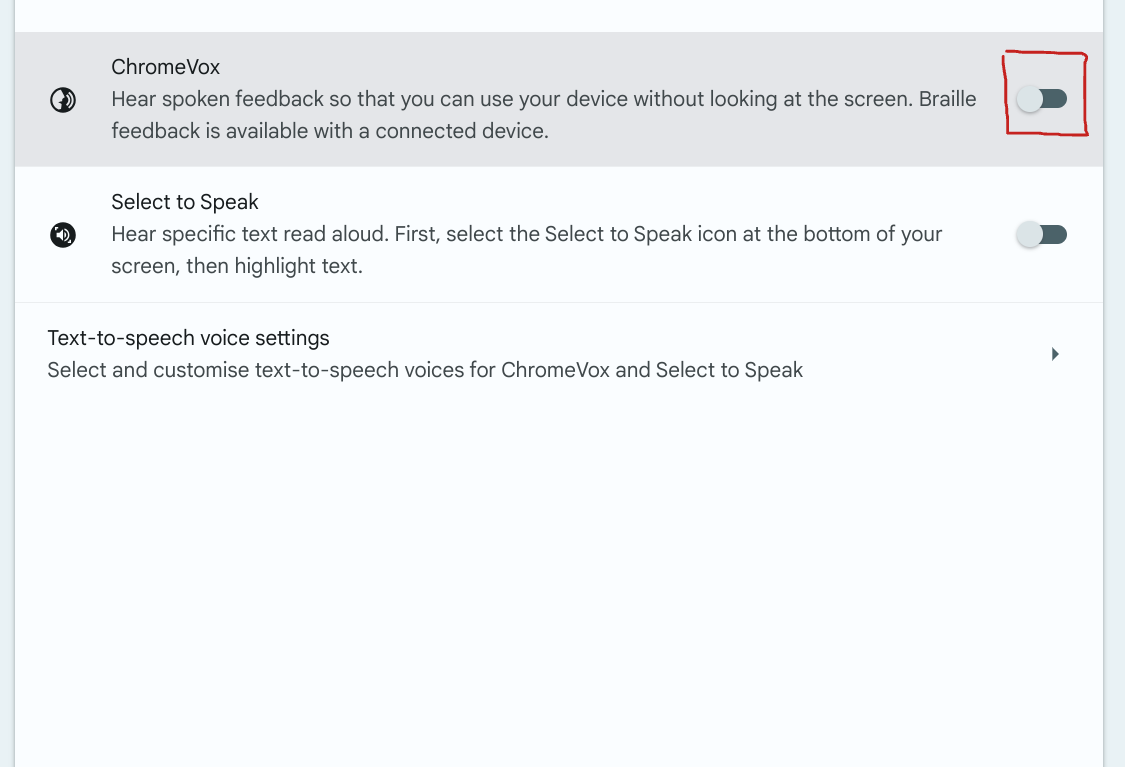The height and width of the screenshot is (767, 1125).
Task: Click the dark track of Select to Speak switch
Action: tap(1055, 235)
